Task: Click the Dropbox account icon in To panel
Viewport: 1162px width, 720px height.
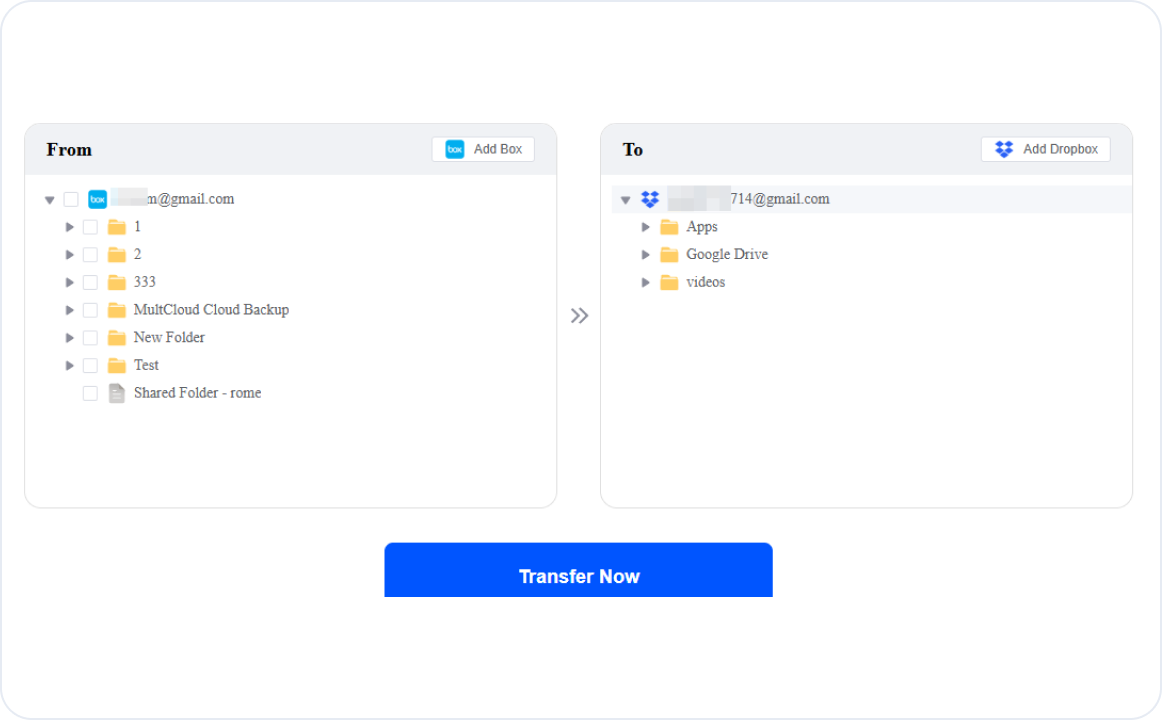Action: tap(650, 199)
